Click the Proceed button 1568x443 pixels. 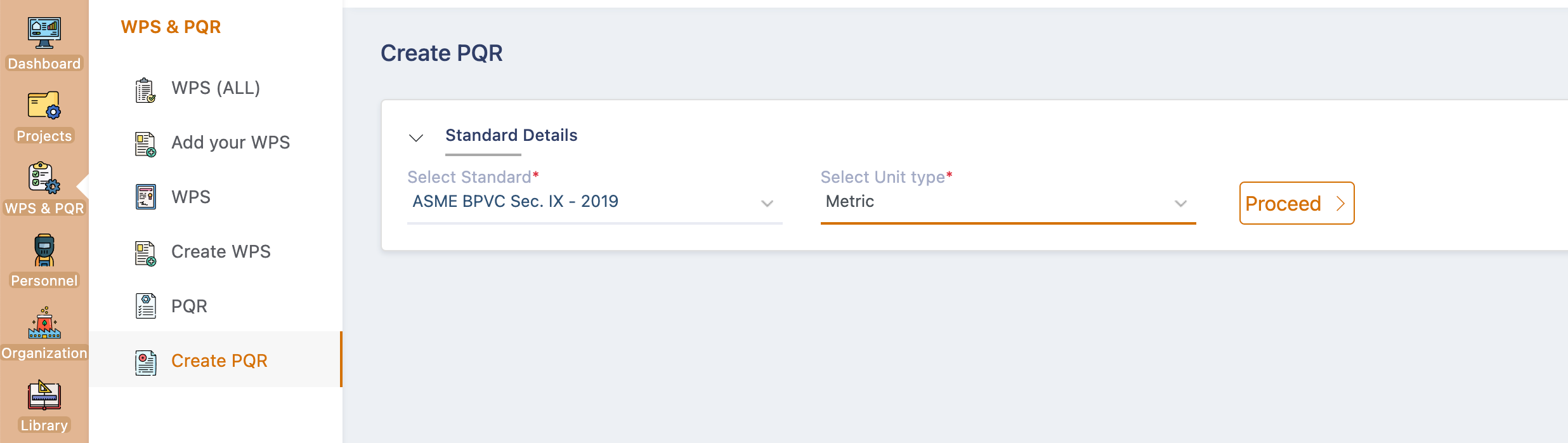click(1297, 203)
